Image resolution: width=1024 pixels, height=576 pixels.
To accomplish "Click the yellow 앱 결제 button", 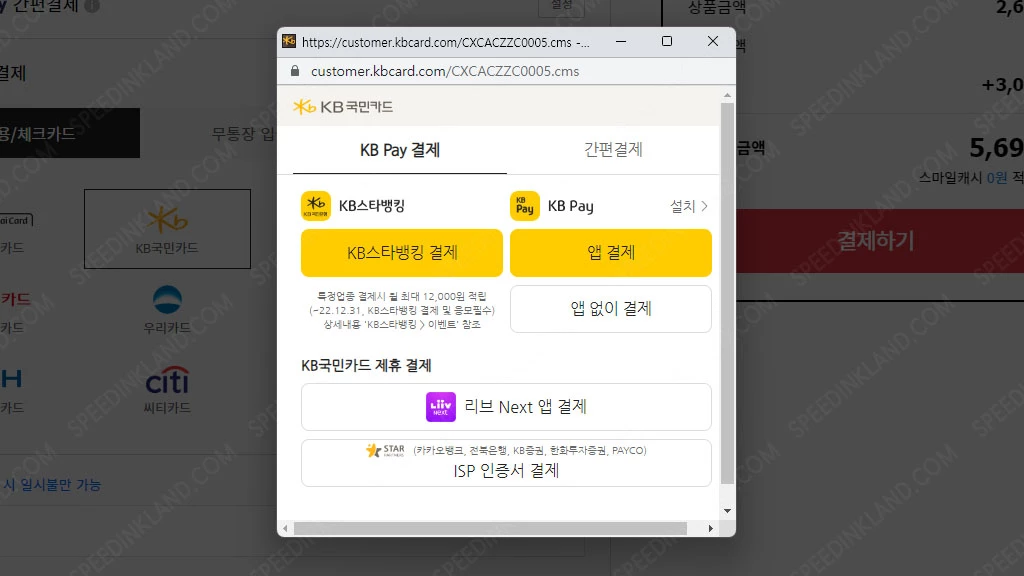I will click(x=611, y=253).
